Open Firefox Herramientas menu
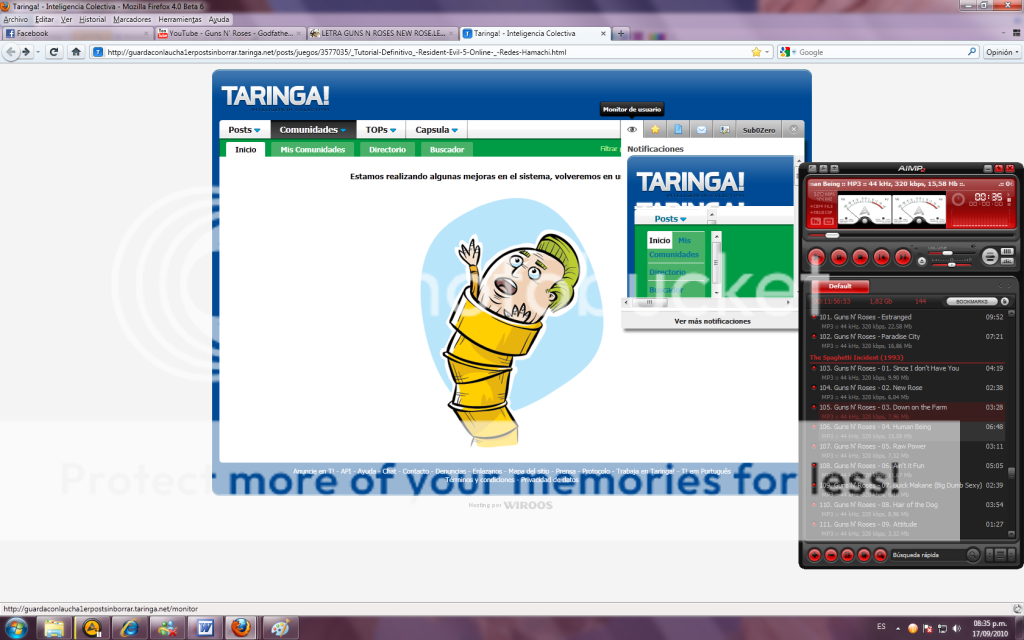 [x=180, y=20]
